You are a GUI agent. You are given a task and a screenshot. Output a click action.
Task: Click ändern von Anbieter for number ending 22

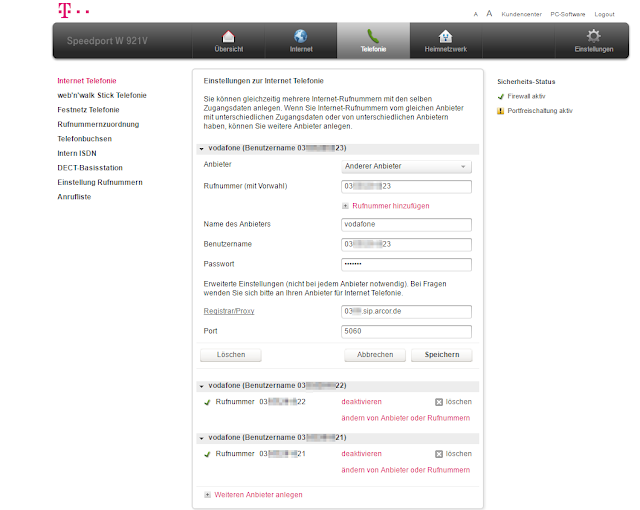tap(406, 418)
